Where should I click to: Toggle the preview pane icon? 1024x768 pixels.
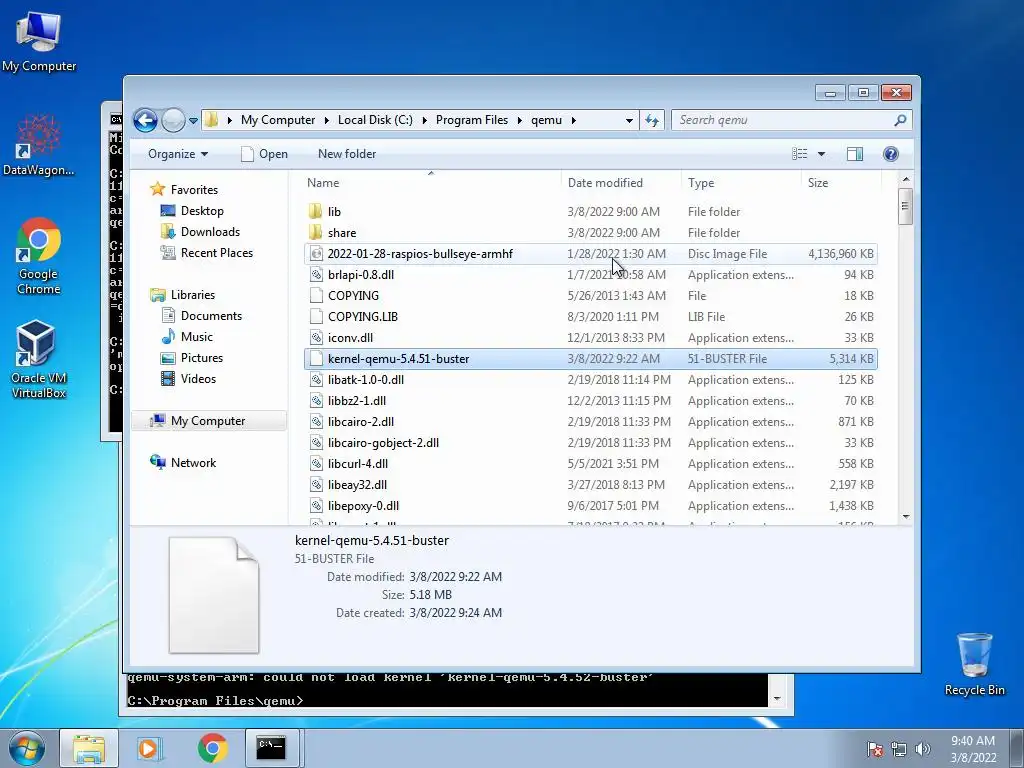(855, 154)
